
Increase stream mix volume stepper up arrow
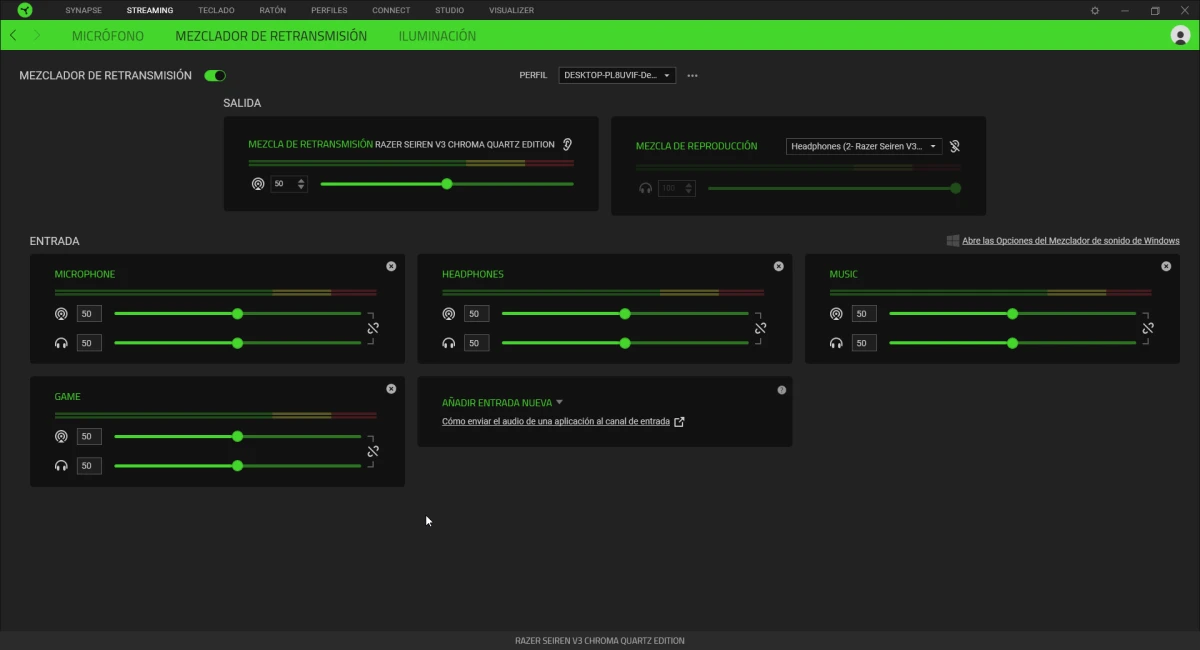point(302,181)
